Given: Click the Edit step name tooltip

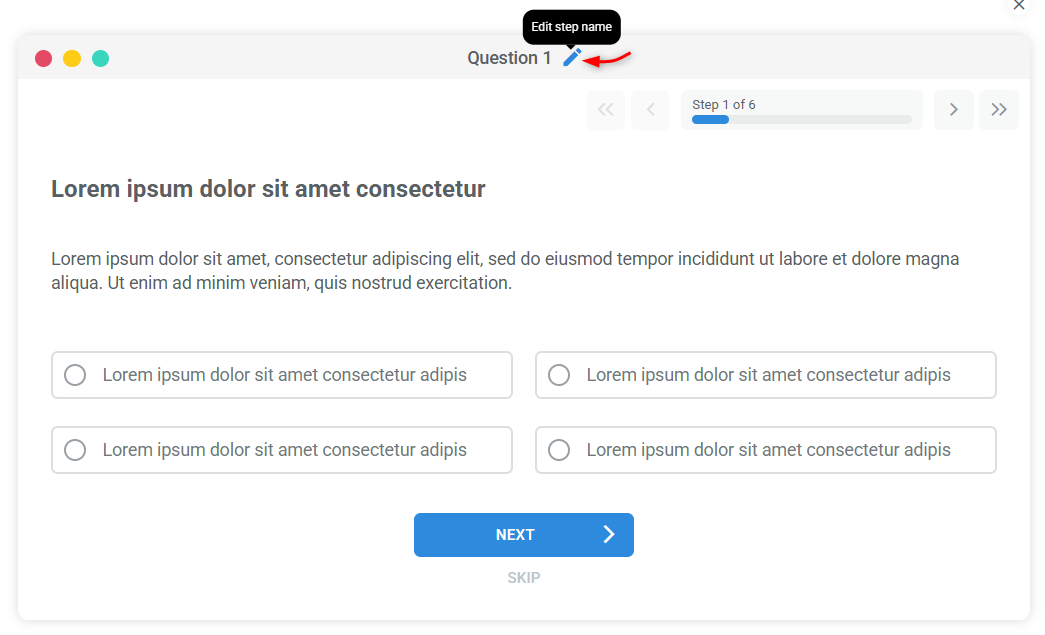Looking at the screenshot, I should [x=571, y=27].
